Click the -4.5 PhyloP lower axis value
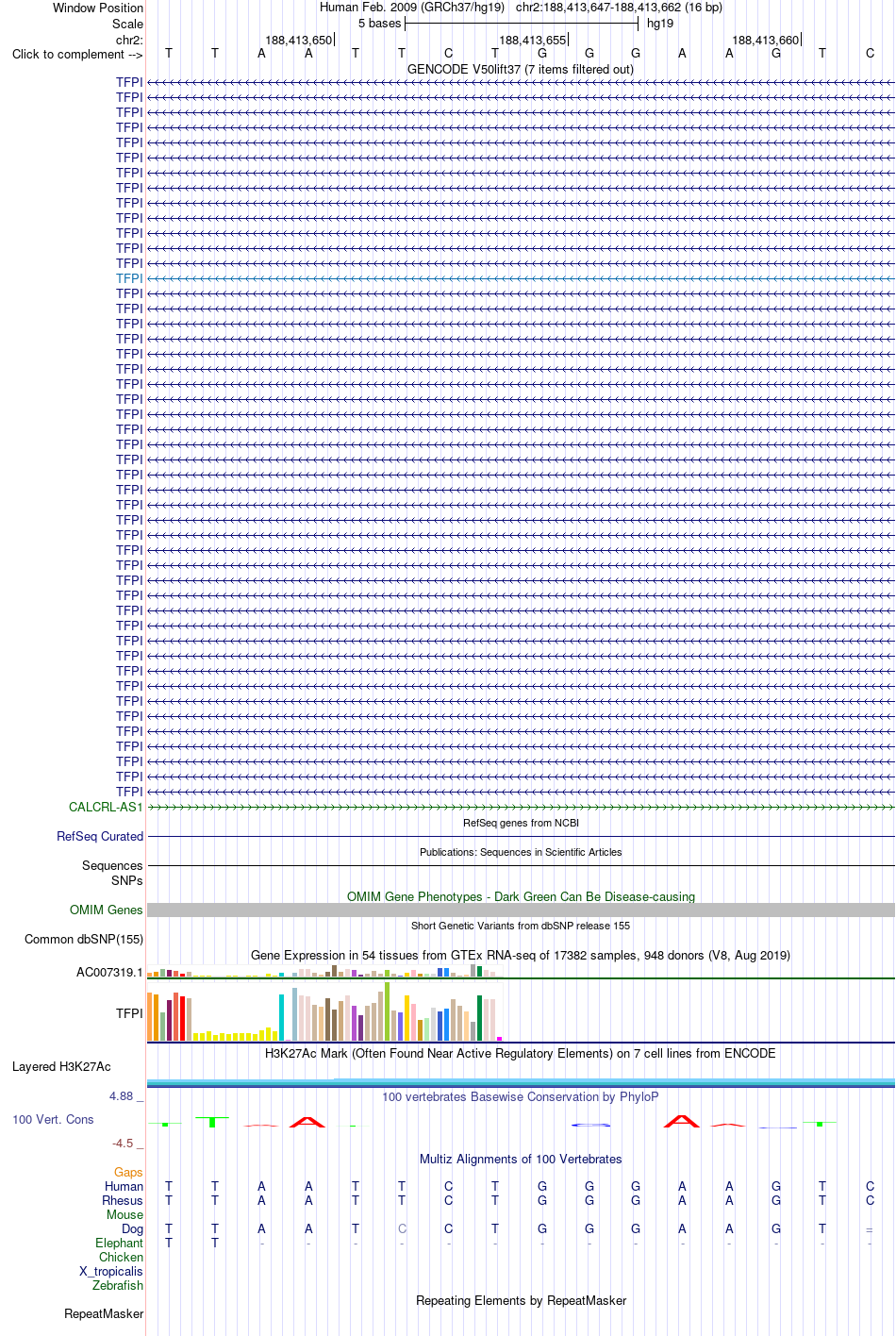This screenshot has width=896, height=1336. tap(127, 1143)
